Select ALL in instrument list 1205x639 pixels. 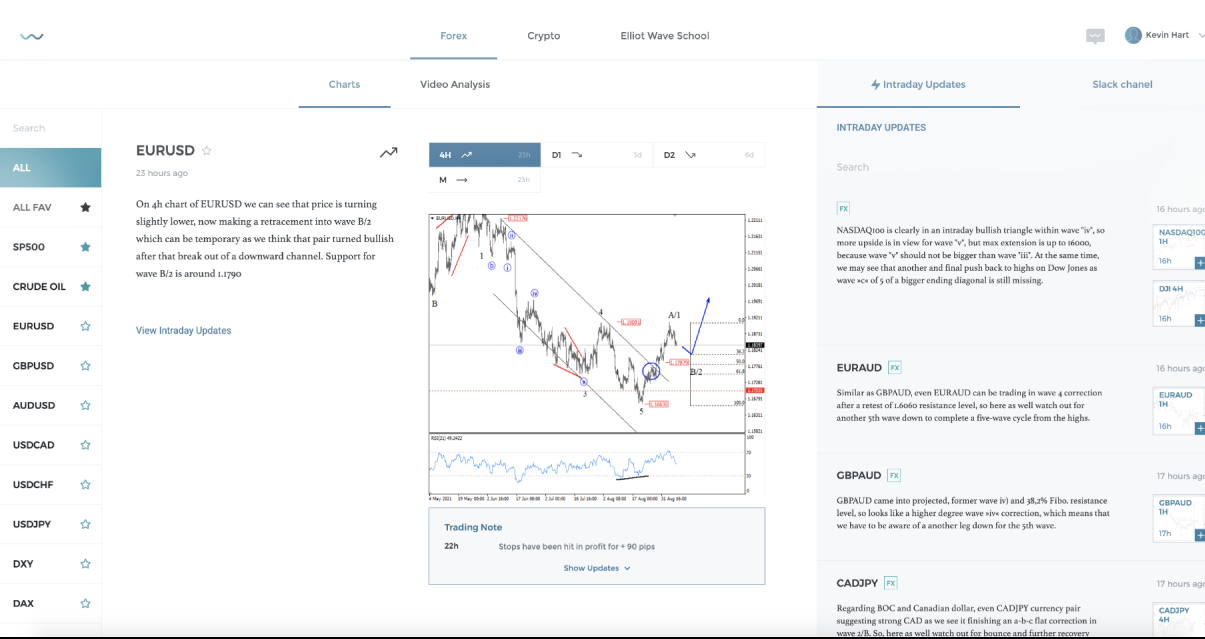pyautogui.click(x=50, y=168)
